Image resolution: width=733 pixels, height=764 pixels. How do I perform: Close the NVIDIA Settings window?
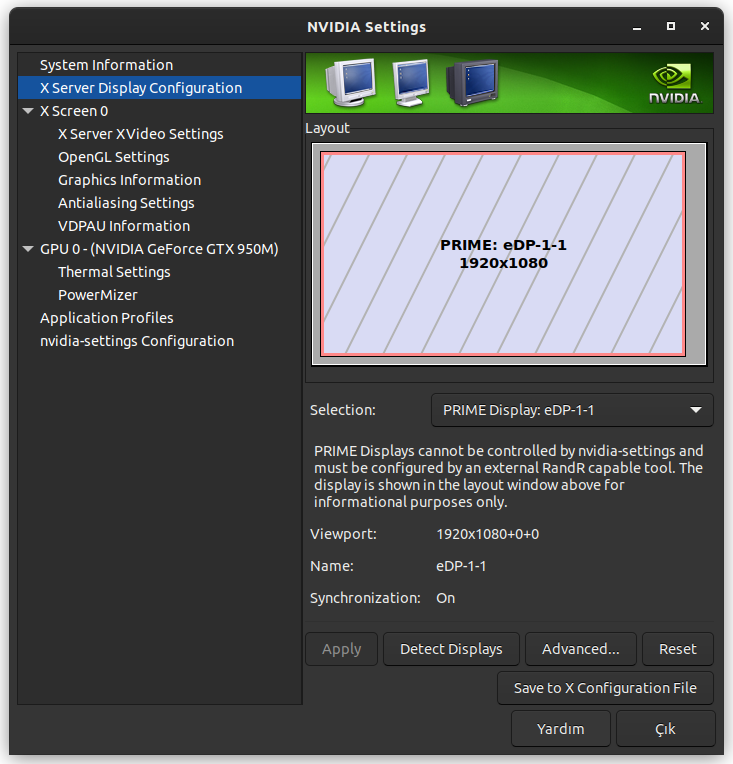point(705,26)
